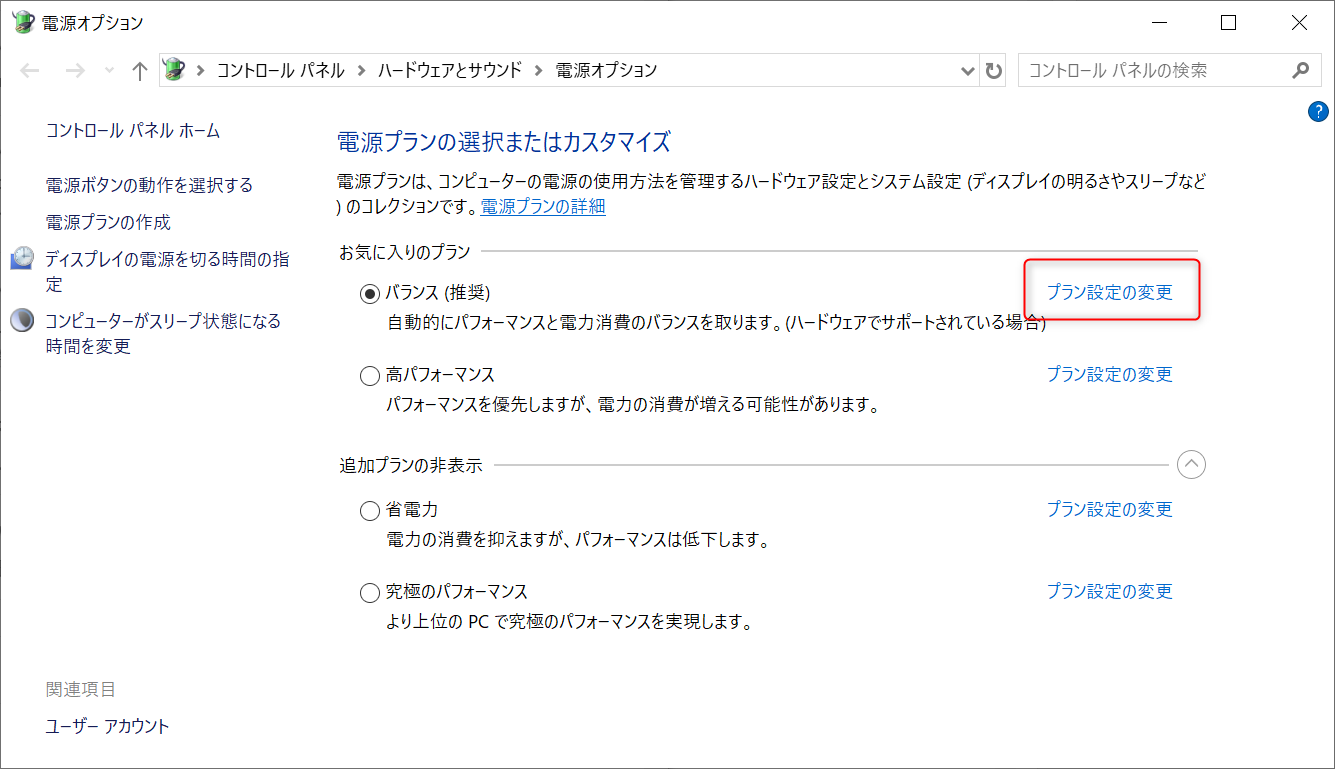
Task: Open the recent locations dropdown arrow
Action: coord(109,71)
